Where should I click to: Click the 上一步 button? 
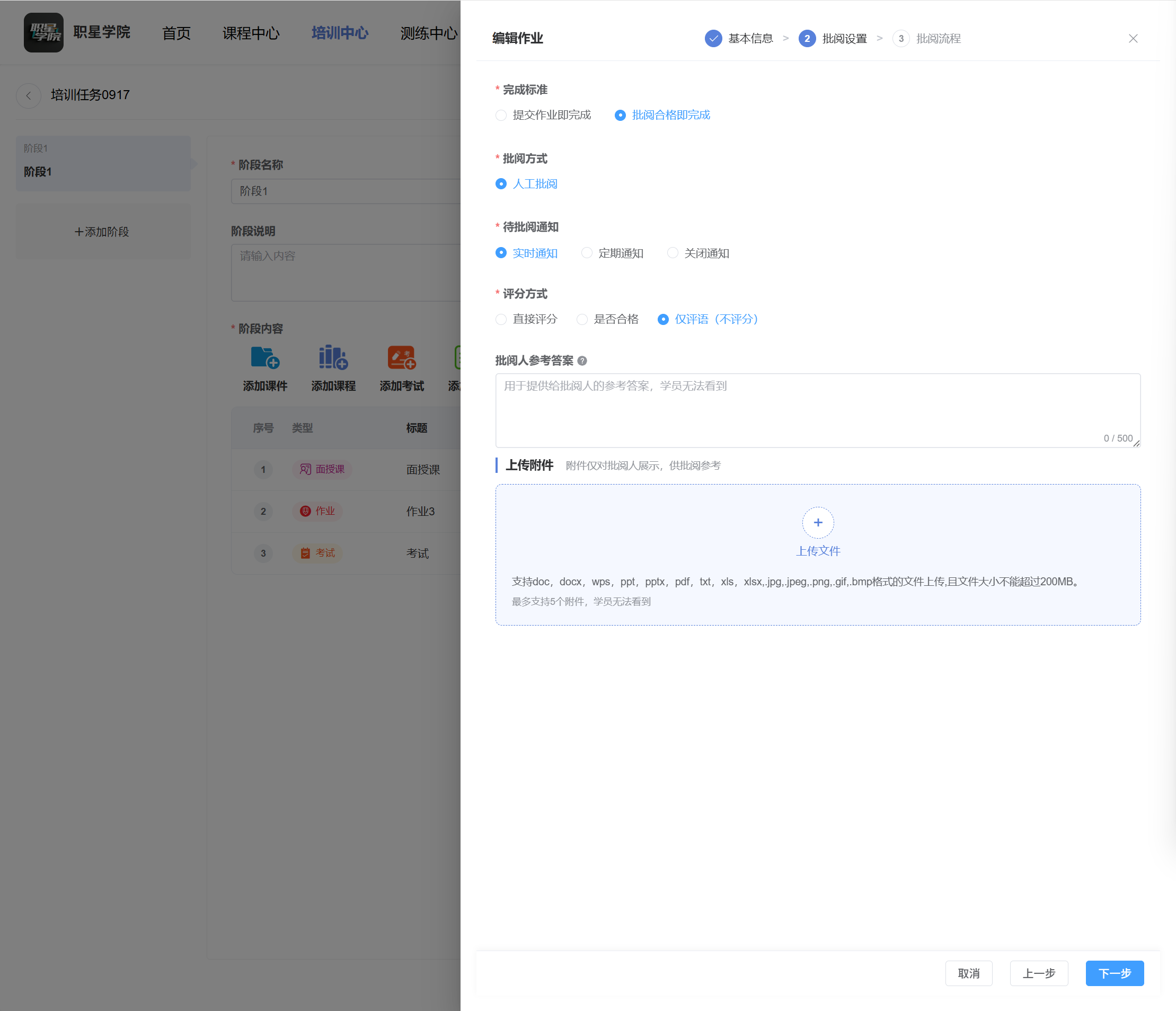(x=1039, y=973)
